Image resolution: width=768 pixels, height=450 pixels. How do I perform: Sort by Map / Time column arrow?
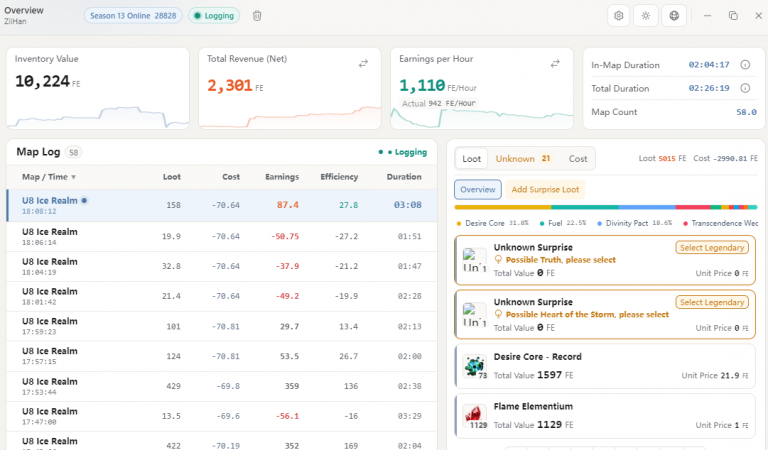[73, 177]
